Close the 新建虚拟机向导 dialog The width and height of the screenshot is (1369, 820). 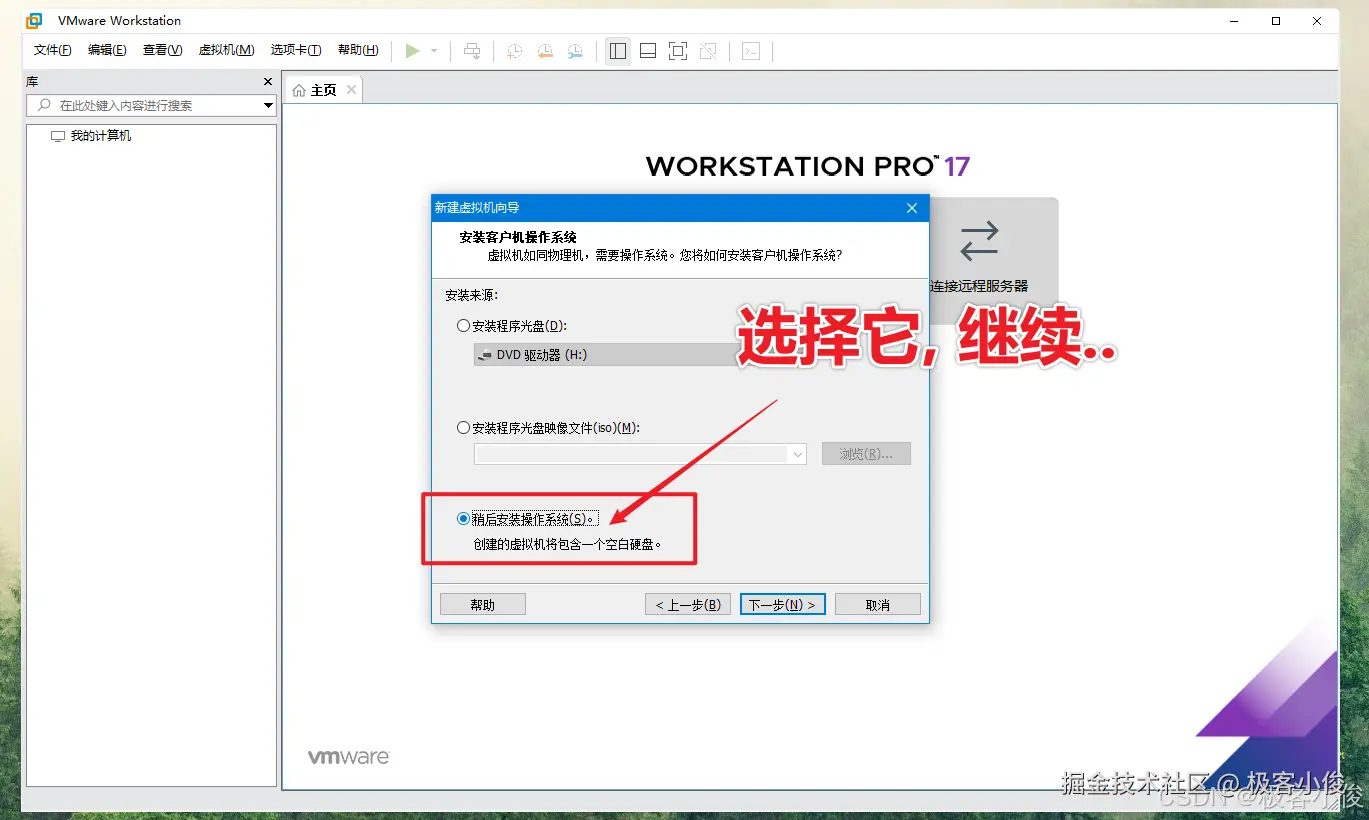(911, 208)
